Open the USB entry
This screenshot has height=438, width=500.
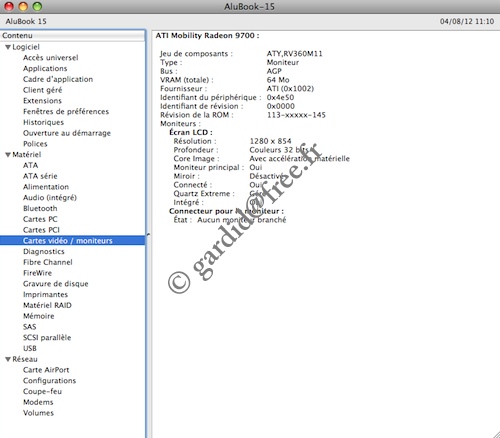pos(30,348)
